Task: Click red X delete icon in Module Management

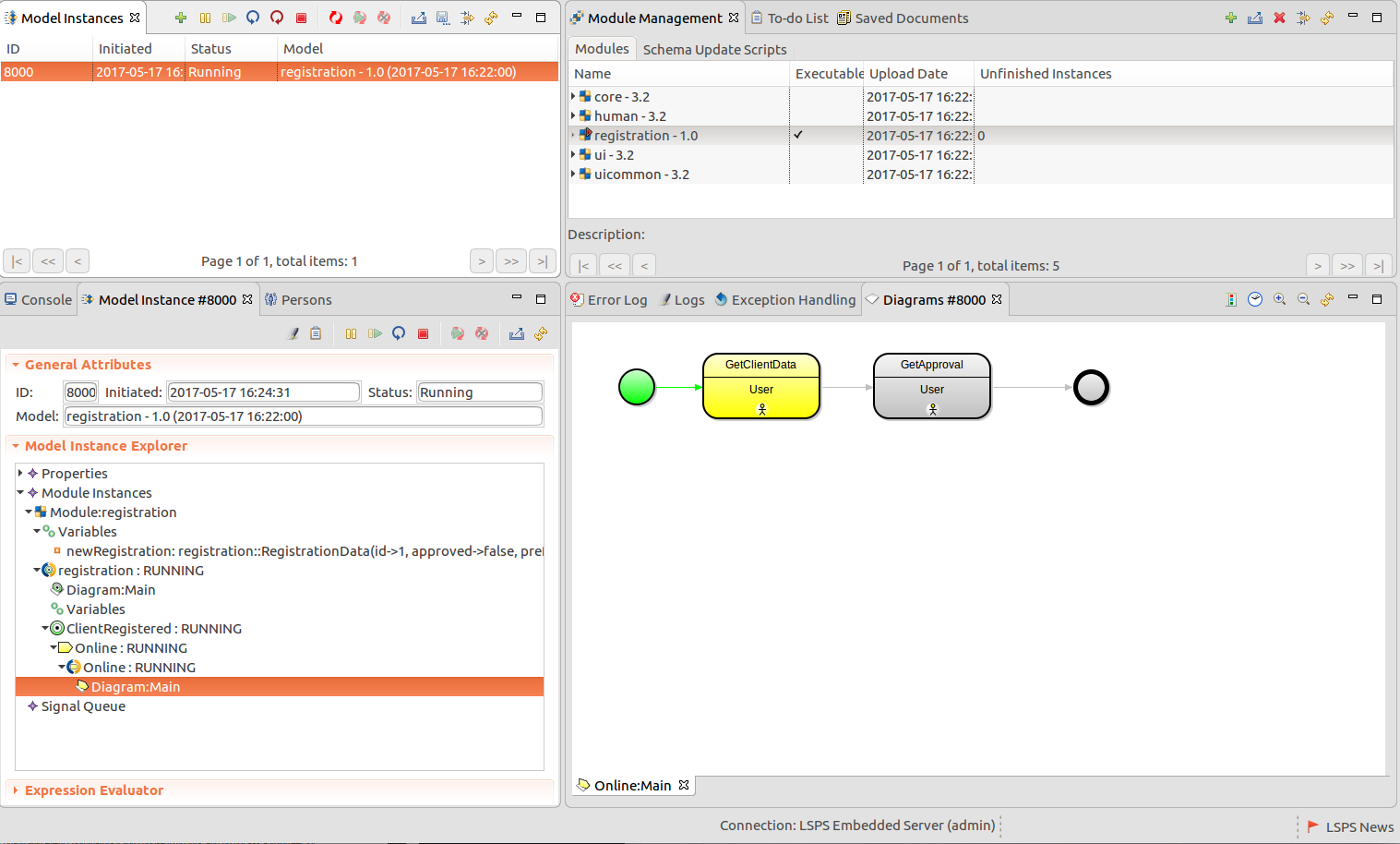Action: coord(1279,18)
